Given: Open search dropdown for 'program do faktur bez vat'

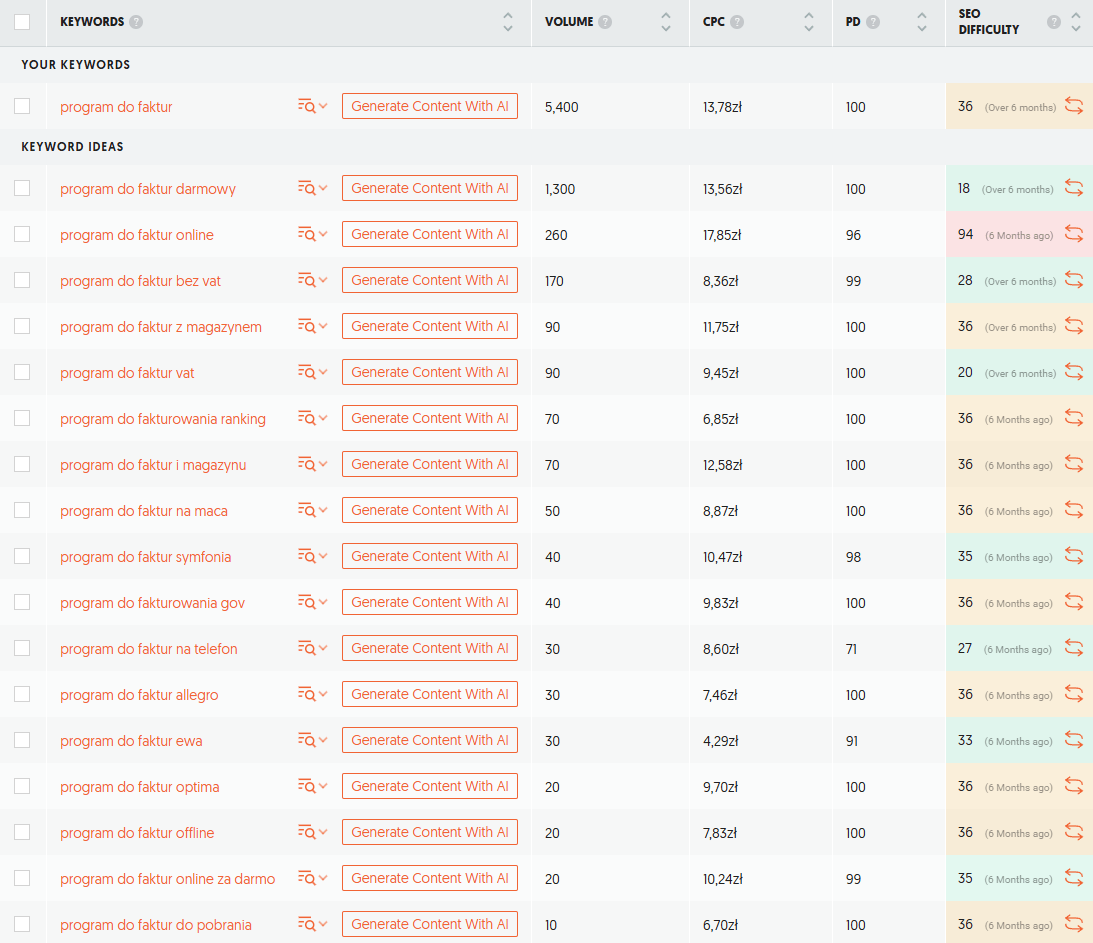Looking at the screenshot, I should pos(312,280).
